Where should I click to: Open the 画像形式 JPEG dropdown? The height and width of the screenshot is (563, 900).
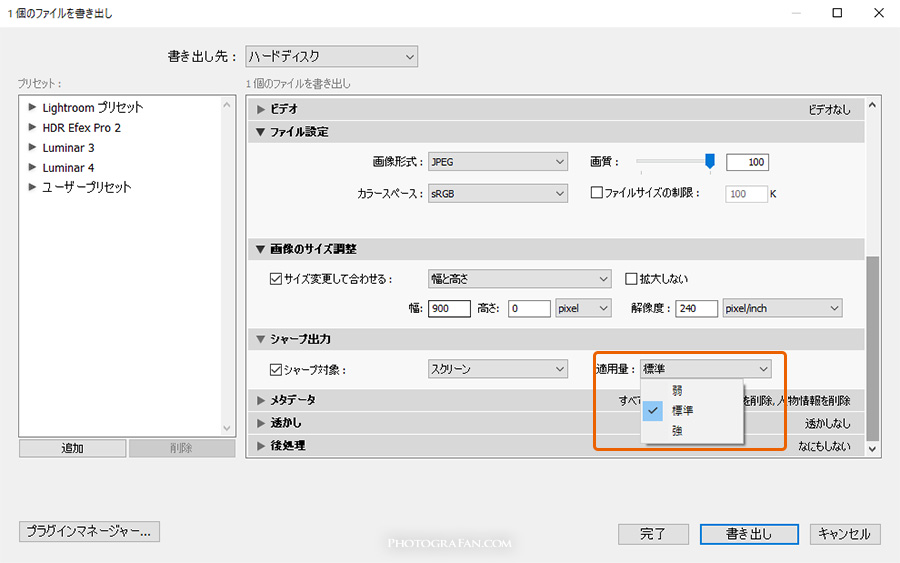click(x=498, y=162)
